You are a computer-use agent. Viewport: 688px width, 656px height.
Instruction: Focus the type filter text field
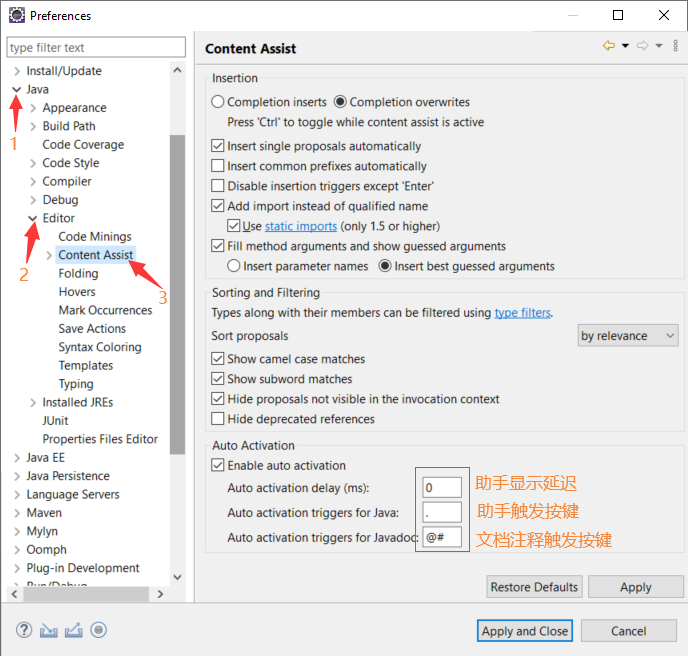[x=96, y=47]
